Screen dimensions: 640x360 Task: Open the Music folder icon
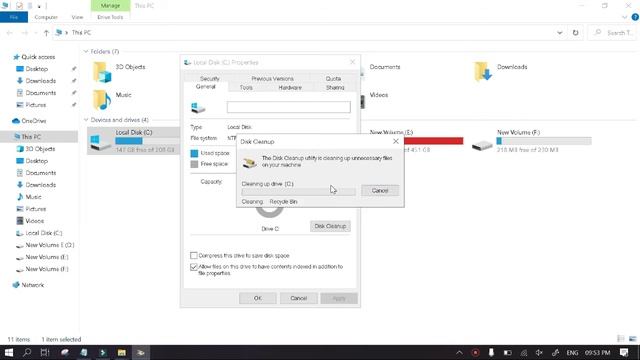click(102, 100)
